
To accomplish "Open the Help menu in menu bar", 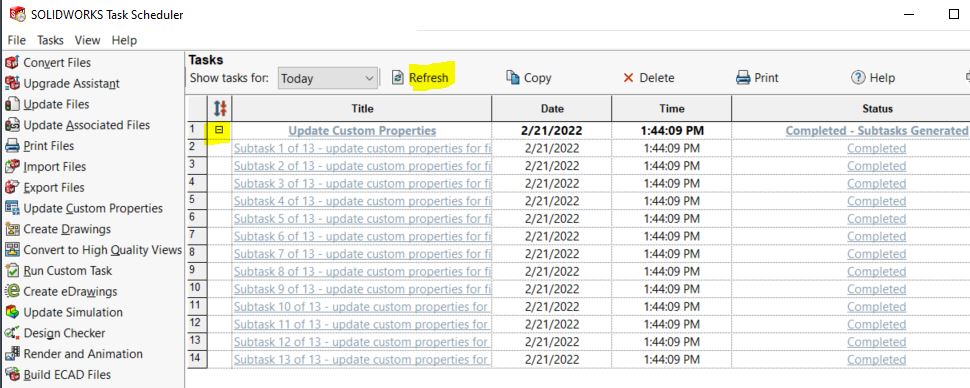I will (124, 40).
